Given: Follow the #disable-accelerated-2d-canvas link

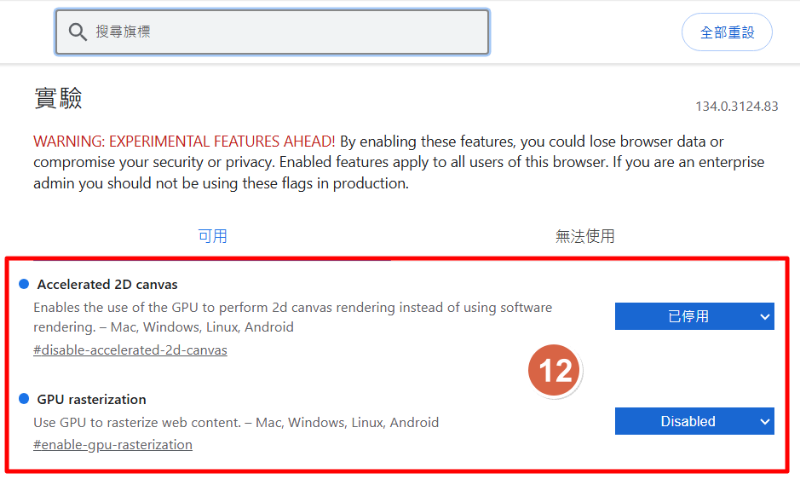Looking at the screenshot, I should (130, 350).
